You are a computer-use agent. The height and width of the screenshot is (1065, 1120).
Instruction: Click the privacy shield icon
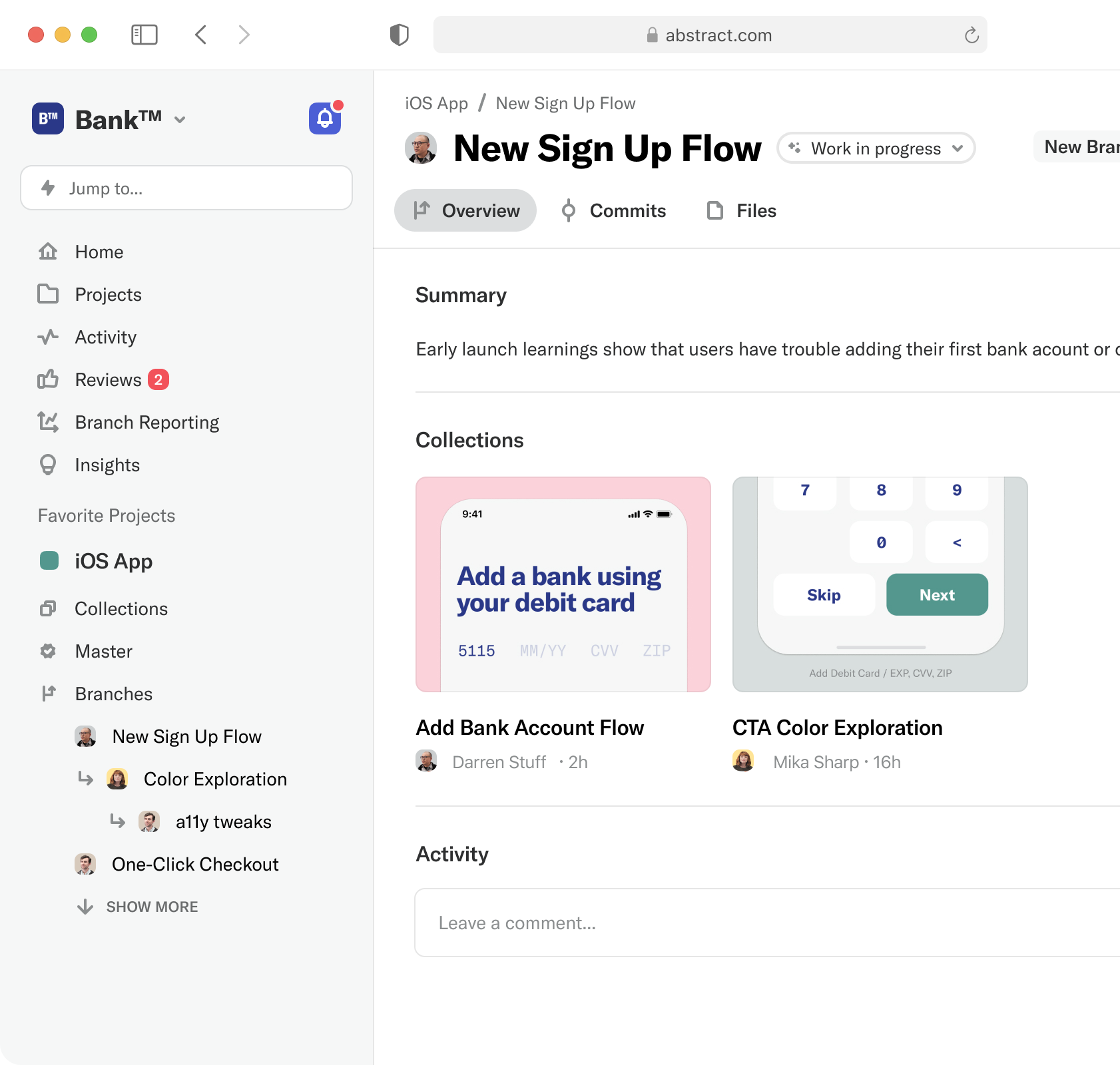coord(399,35)
